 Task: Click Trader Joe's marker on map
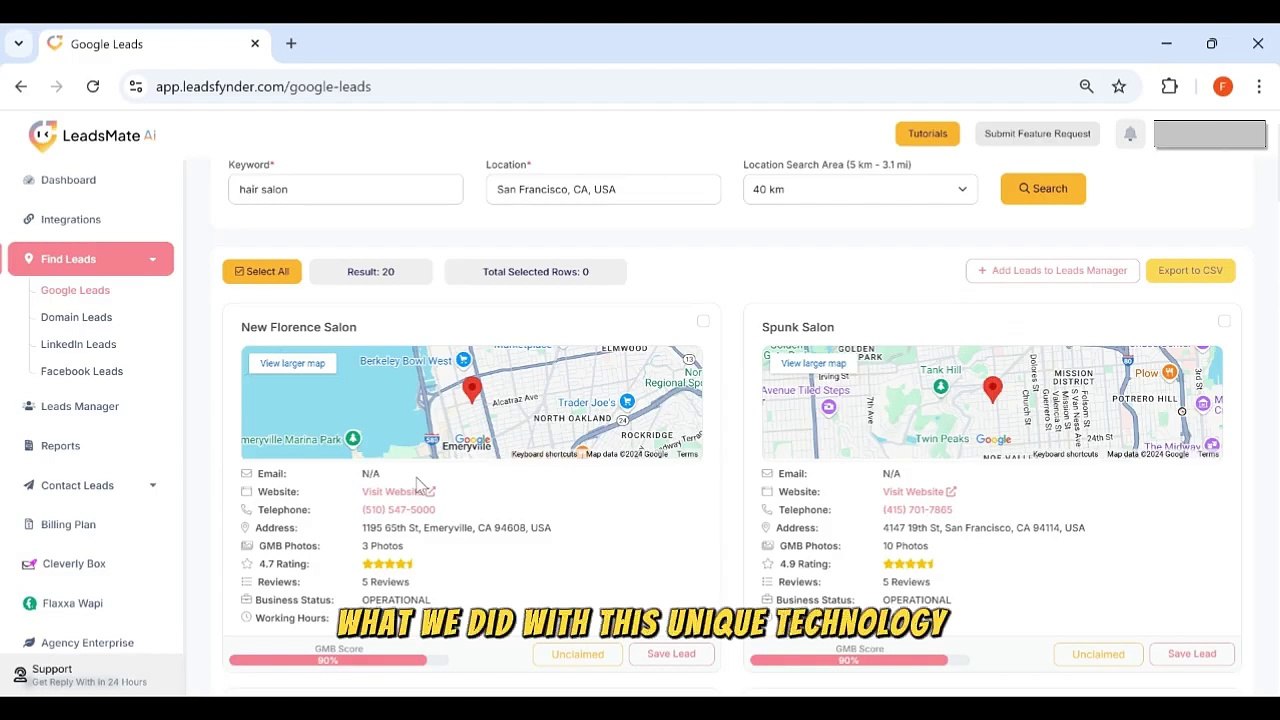tap(627, 402)
